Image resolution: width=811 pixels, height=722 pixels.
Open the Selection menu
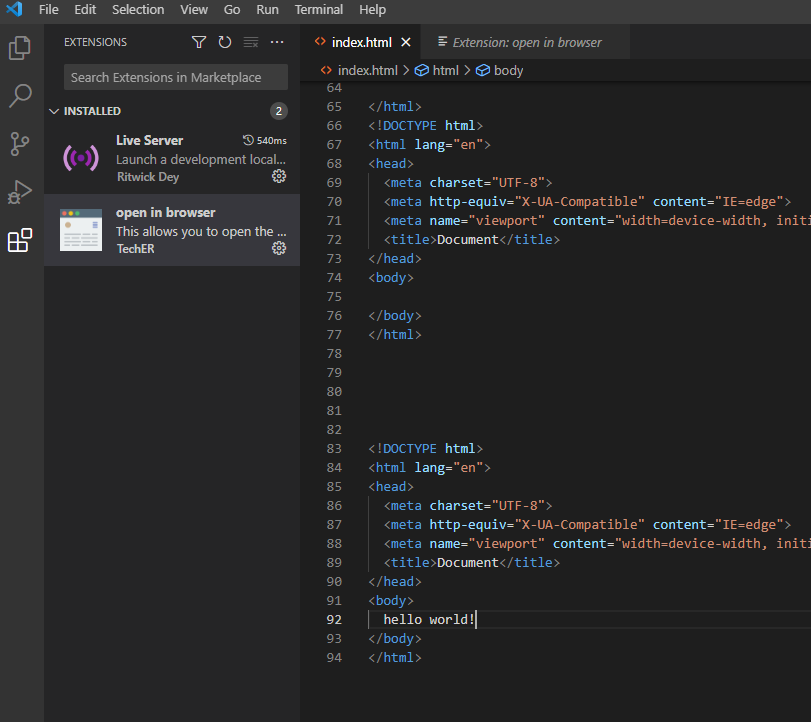pos(138,9)
